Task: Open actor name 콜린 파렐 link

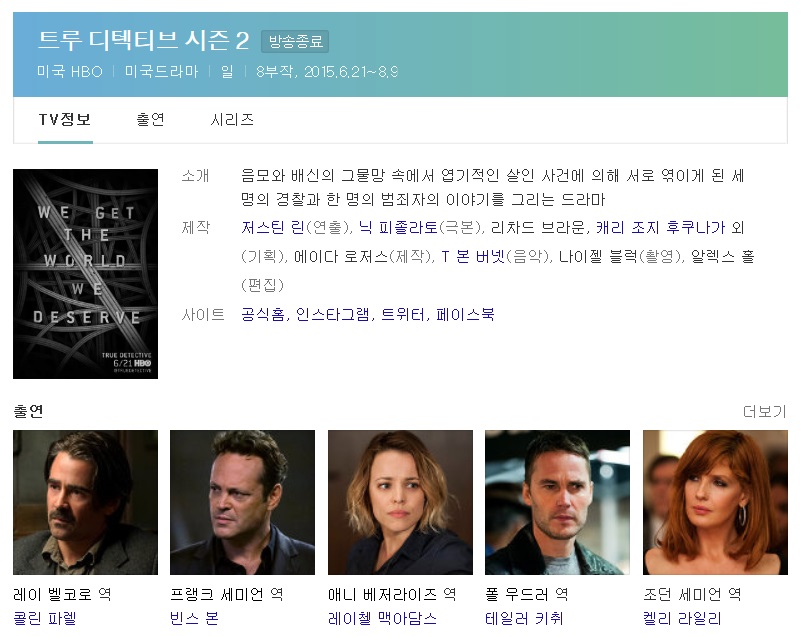Action: 45,619
